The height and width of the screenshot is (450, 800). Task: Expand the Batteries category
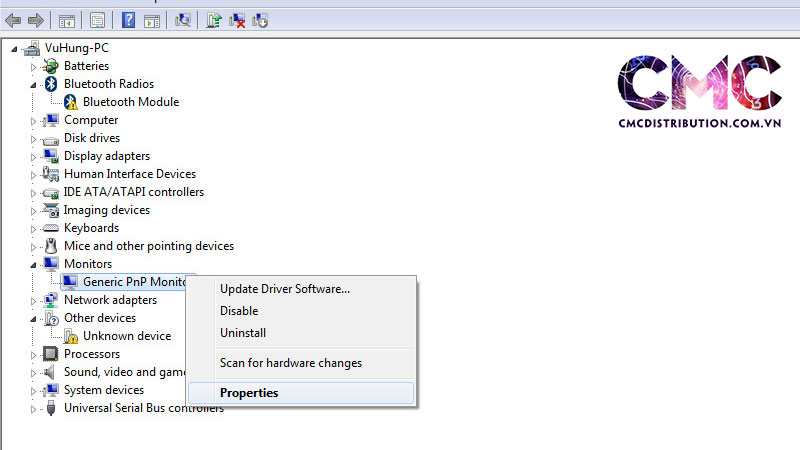point(33,66)
